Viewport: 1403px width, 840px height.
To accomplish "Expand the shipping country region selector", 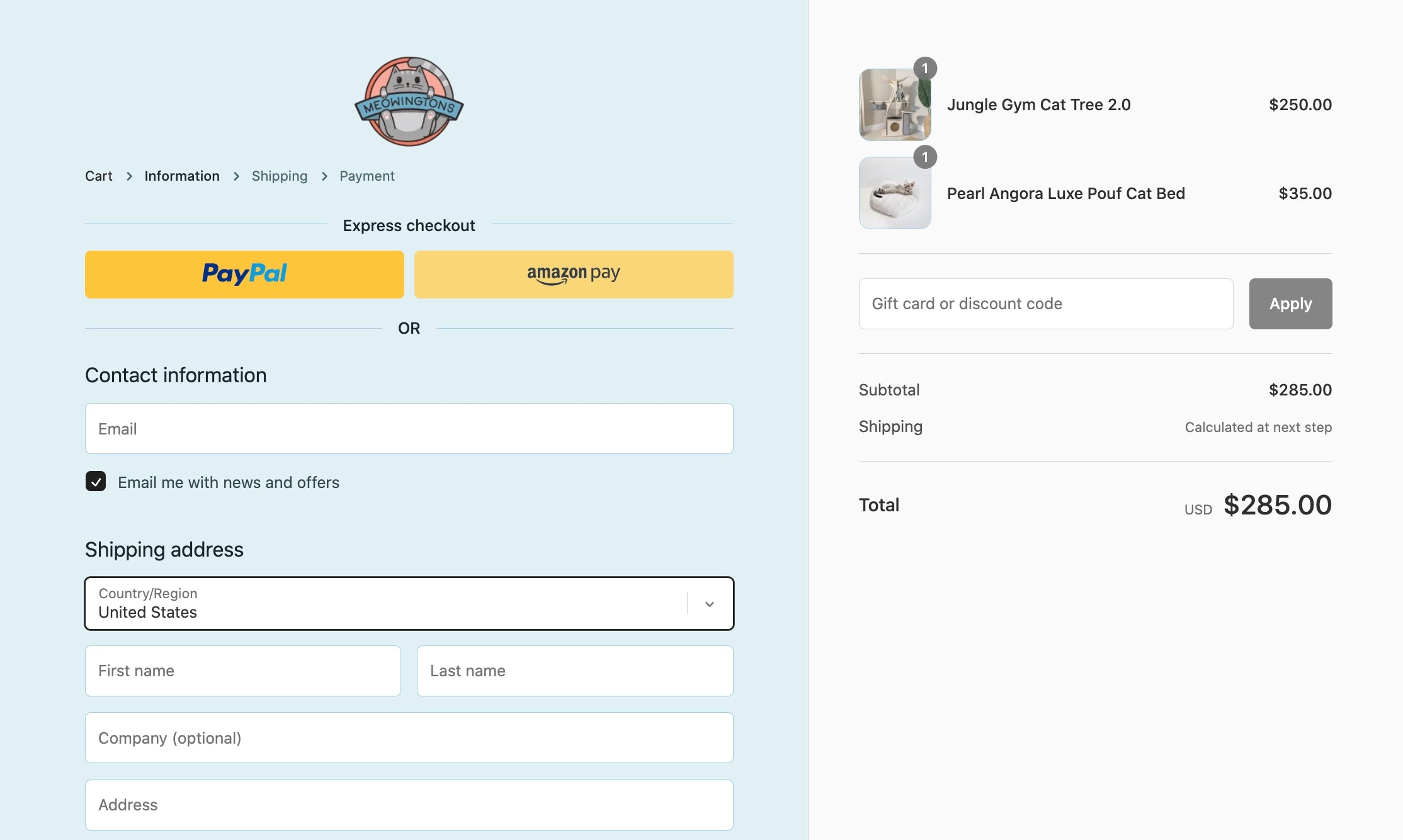I will pyautogui.click(x=709, y=603).
